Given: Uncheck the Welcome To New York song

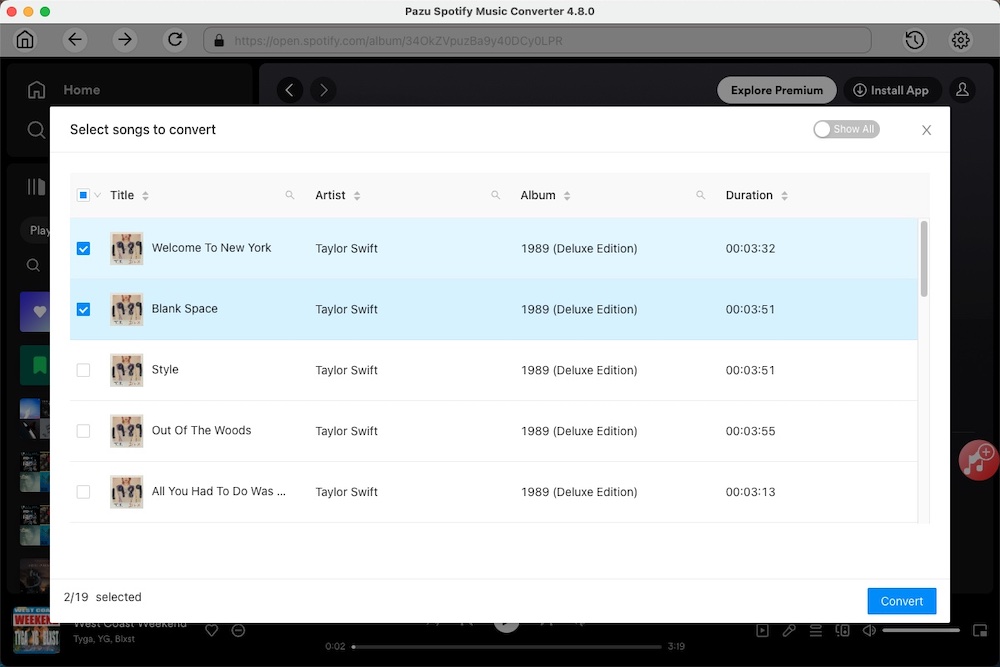Looking at the screenshot, I should coord(83,248).
